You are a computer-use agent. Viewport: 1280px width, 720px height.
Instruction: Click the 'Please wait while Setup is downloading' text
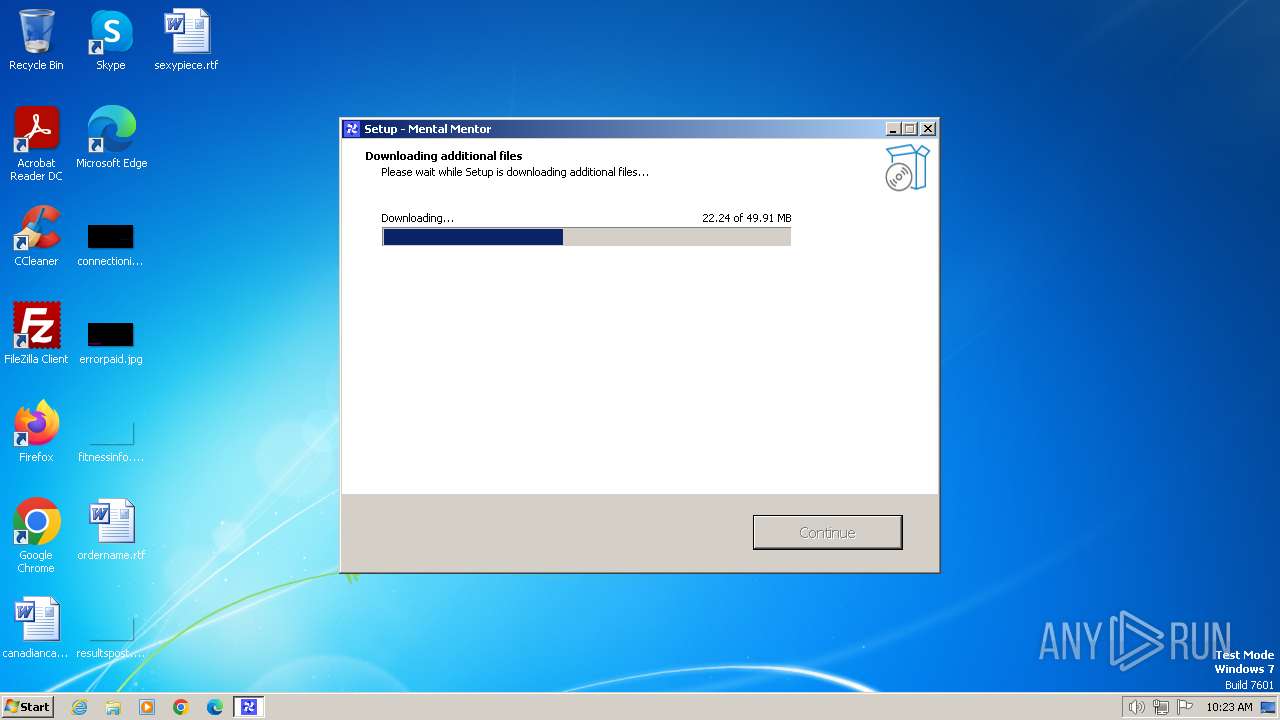click(x=515, y=172)
